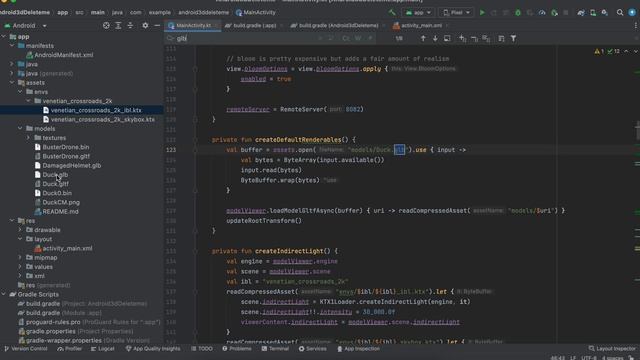Open App Inspection tool window

[x=358, y=349]
